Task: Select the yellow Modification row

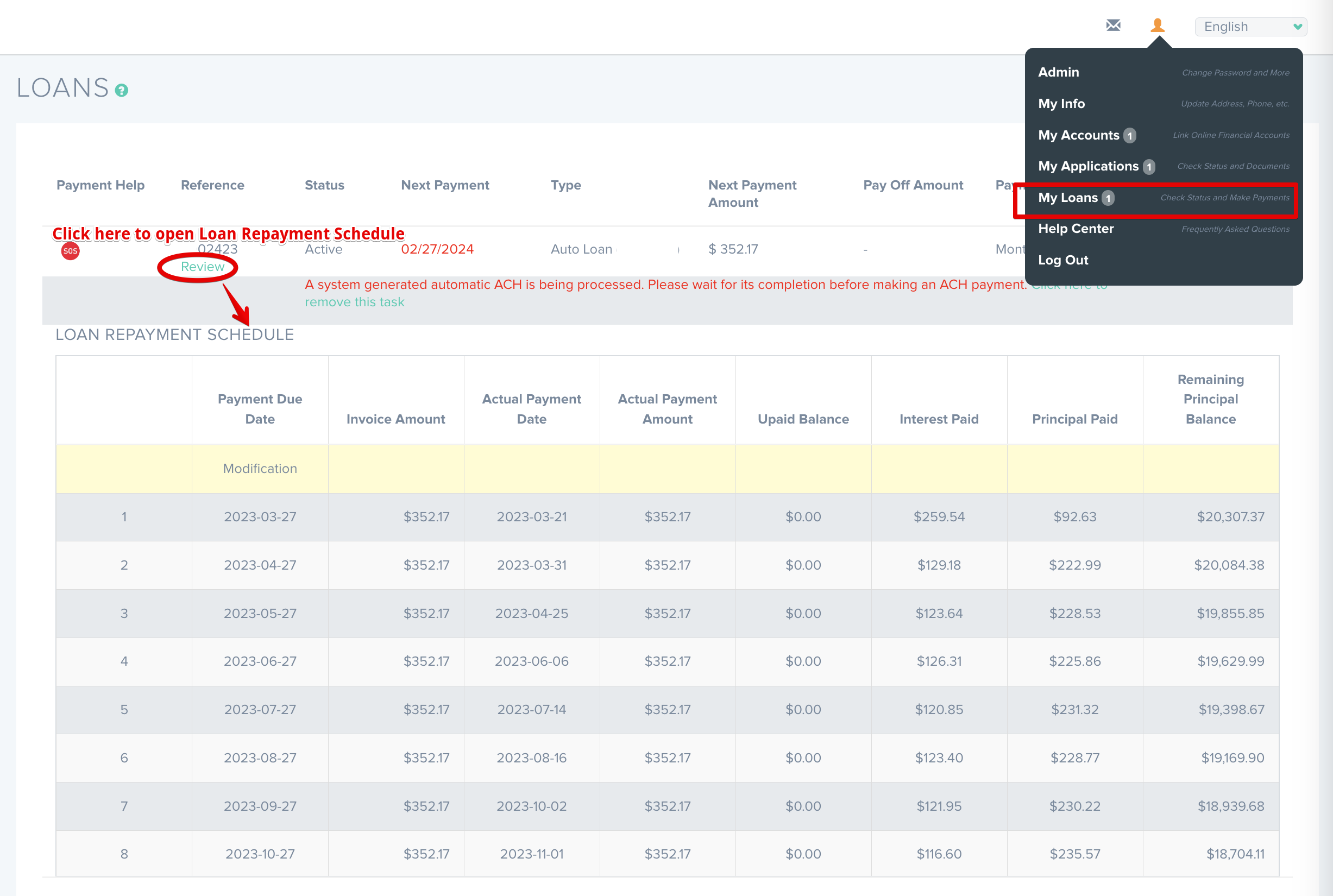Action: pyautogui.click(x=259, y=469)
